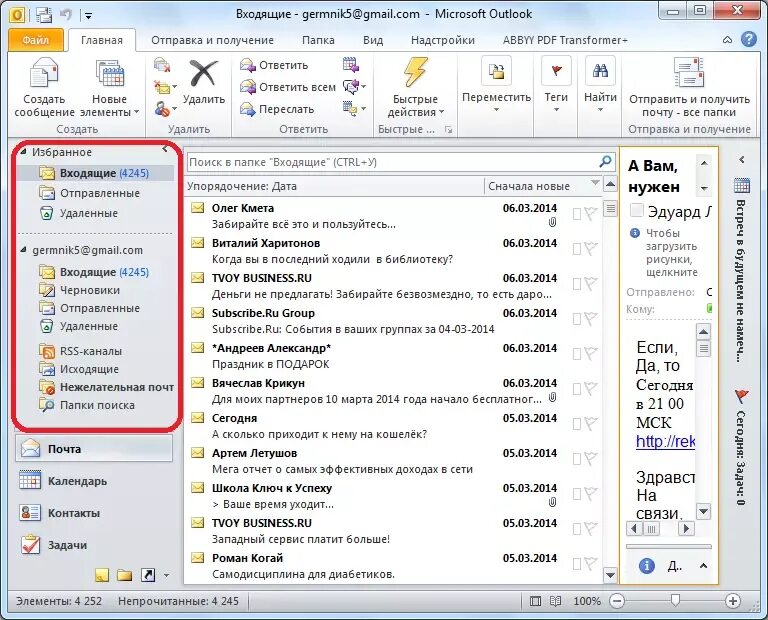Switch to the Почта view

(94, 449)
